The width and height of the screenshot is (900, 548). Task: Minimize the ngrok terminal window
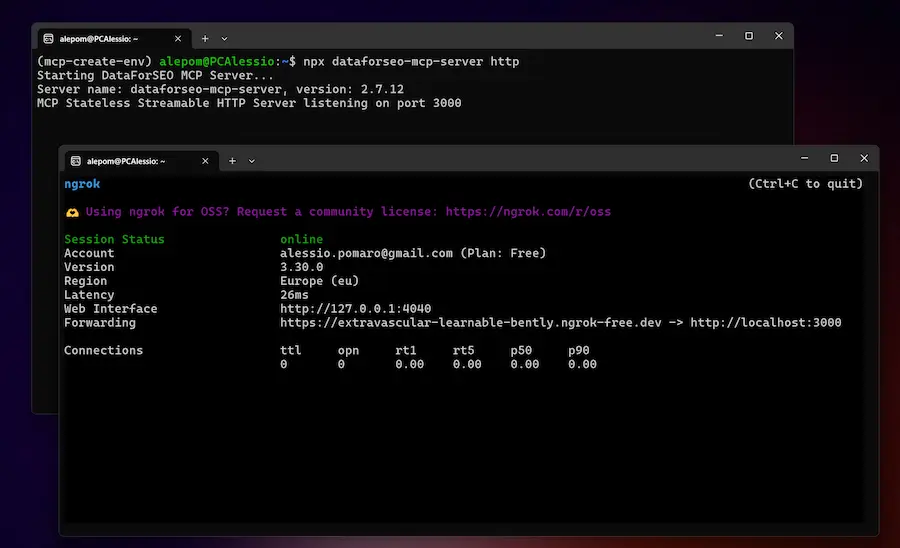(x=803, y=158)
